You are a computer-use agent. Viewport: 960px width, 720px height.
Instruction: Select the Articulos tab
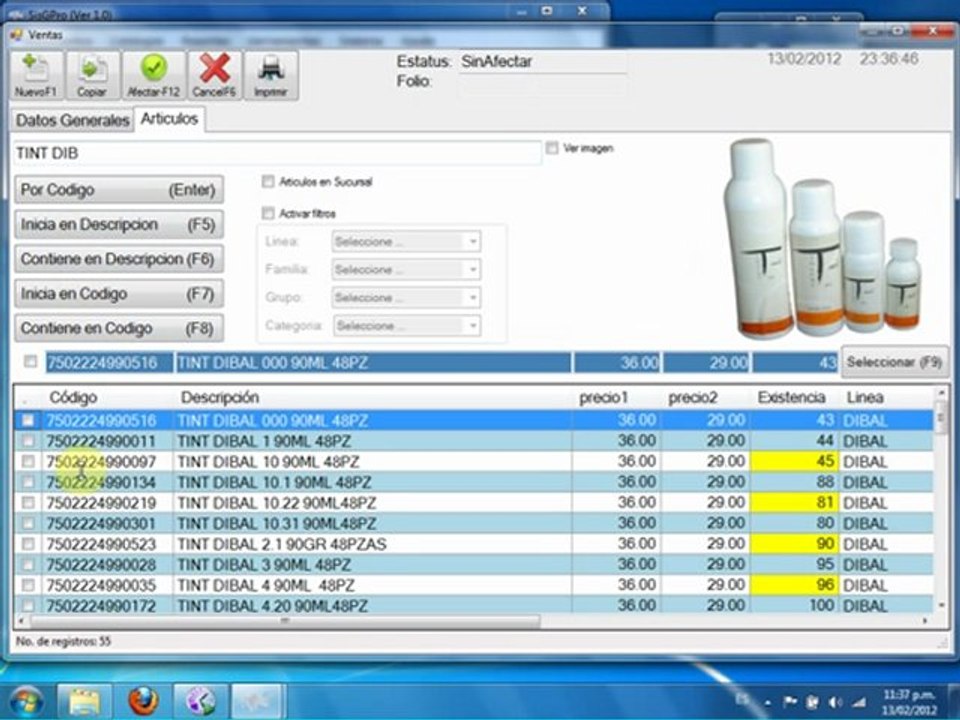click(170, 119)
